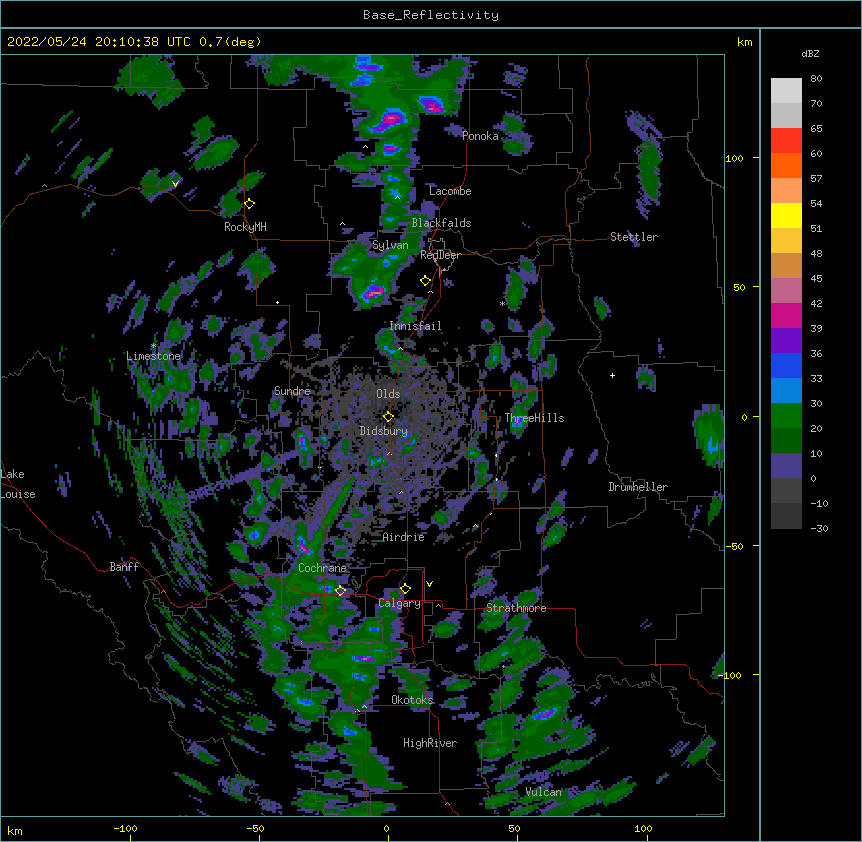
Task: Click the Cochrane town label
Action: [322, 568]
